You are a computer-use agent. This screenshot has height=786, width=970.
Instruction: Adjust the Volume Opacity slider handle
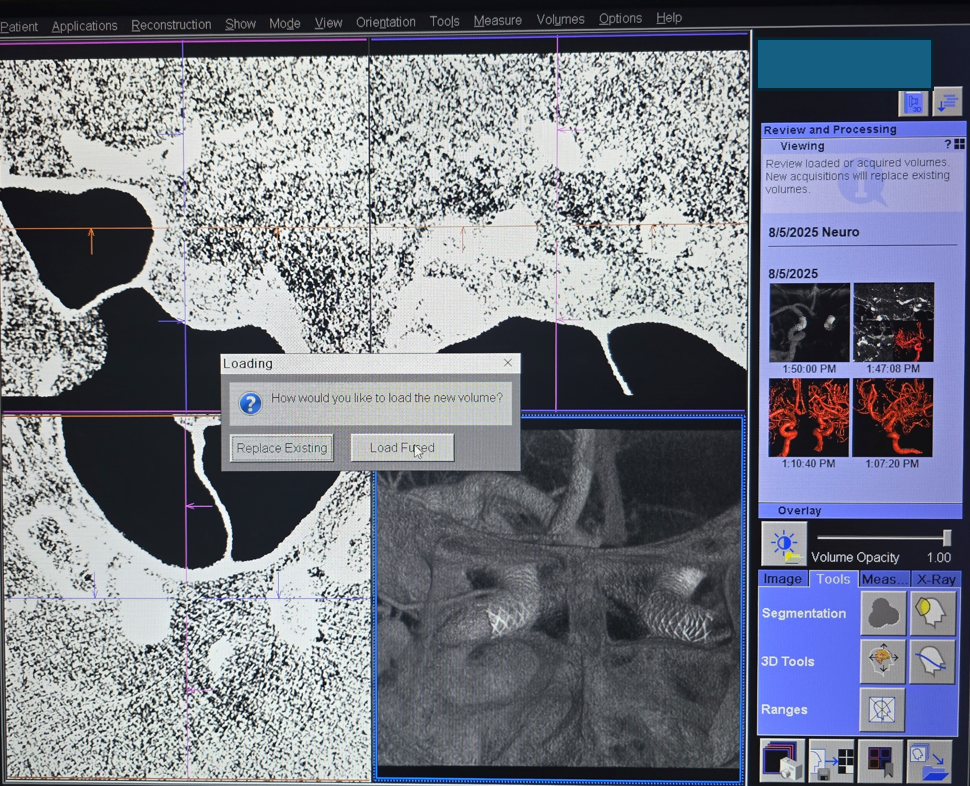click(x=946, y=539)
